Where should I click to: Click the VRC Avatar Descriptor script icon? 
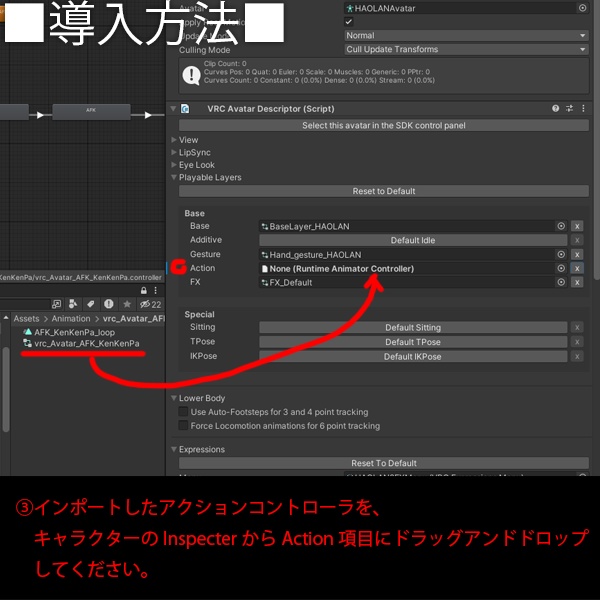coord(185,109)
